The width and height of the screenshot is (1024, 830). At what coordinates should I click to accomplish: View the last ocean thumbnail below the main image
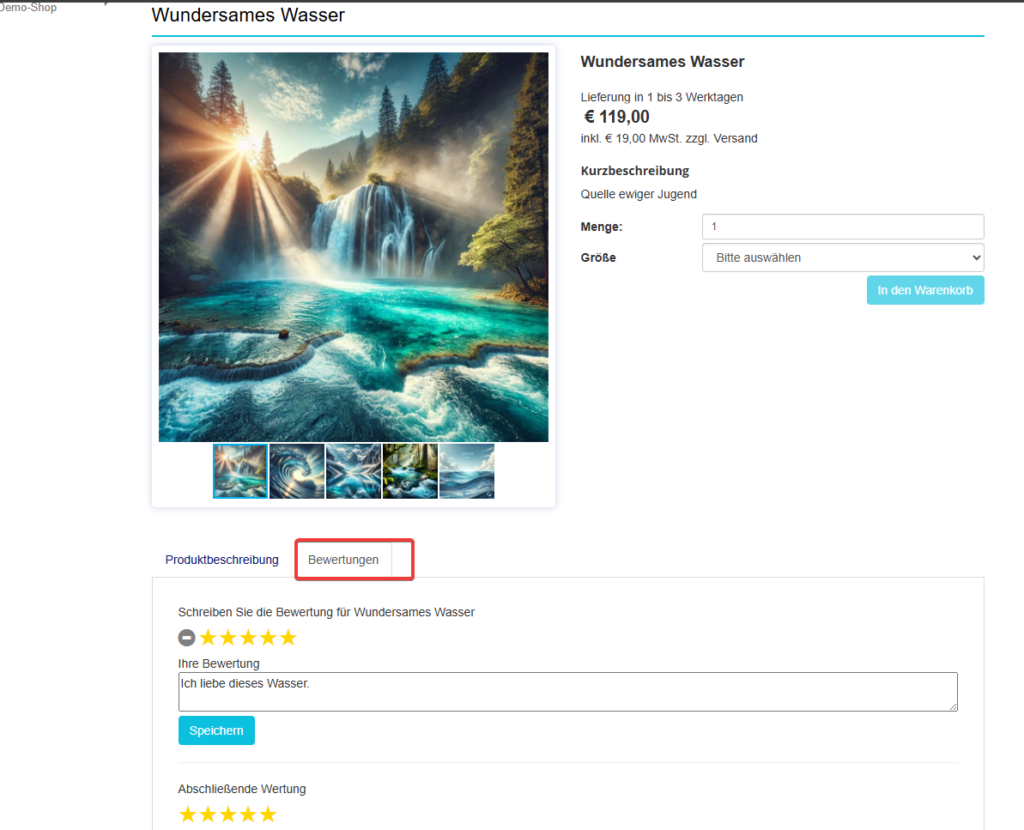coord(466,470)
